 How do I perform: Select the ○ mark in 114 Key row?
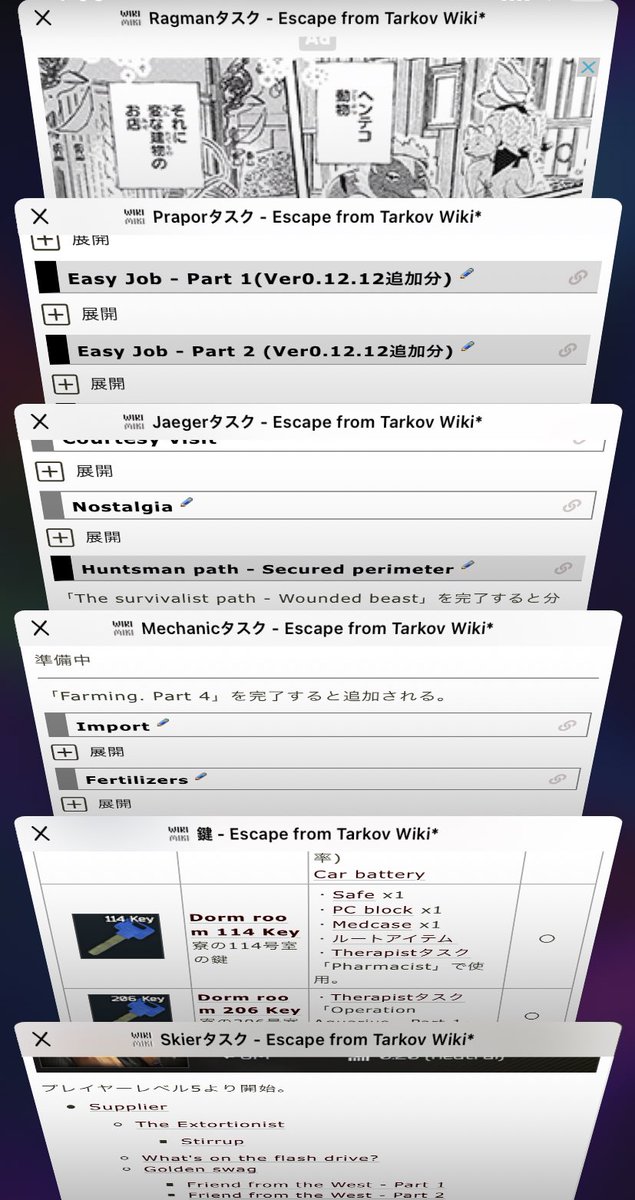(x=547, y=939)
